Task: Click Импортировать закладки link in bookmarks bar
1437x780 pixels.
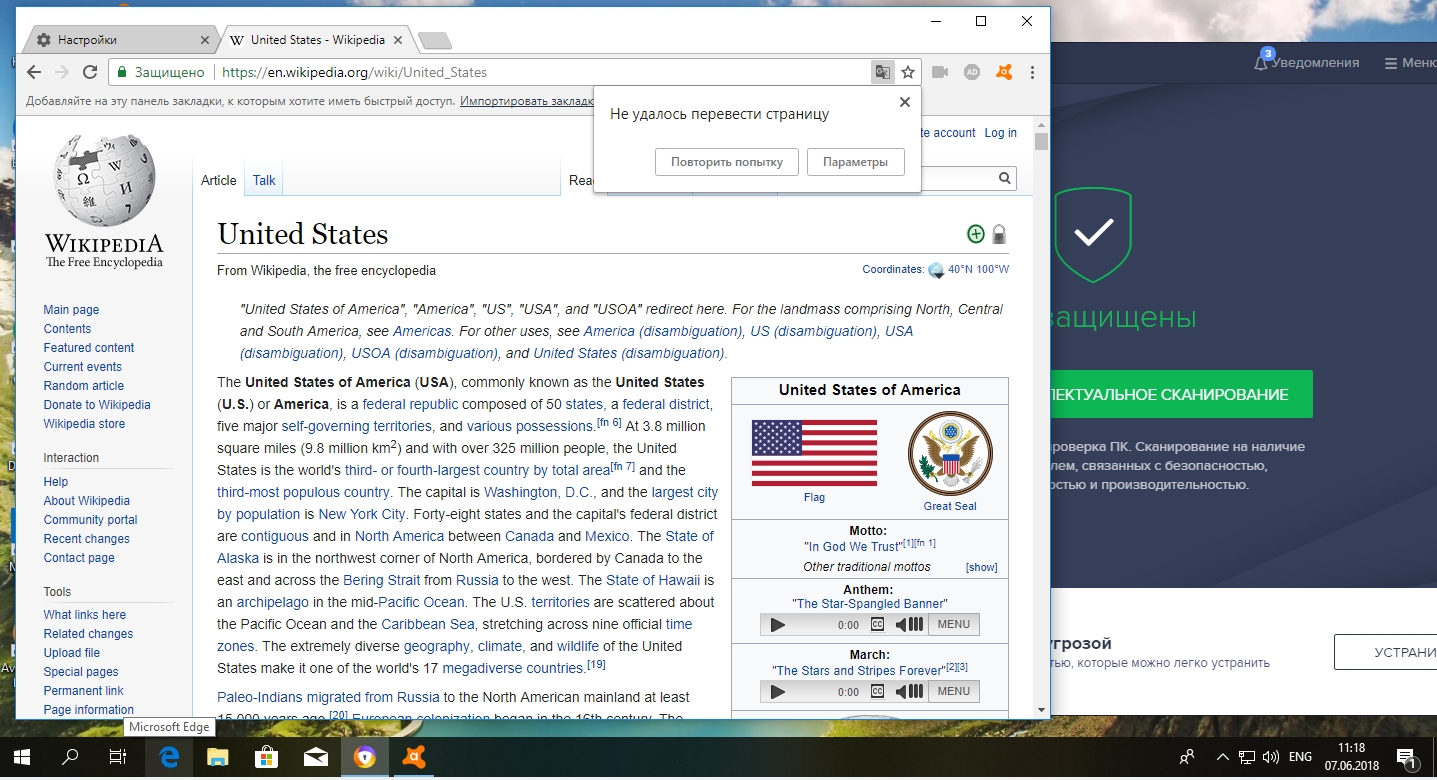Action: (x=527, y=101)
